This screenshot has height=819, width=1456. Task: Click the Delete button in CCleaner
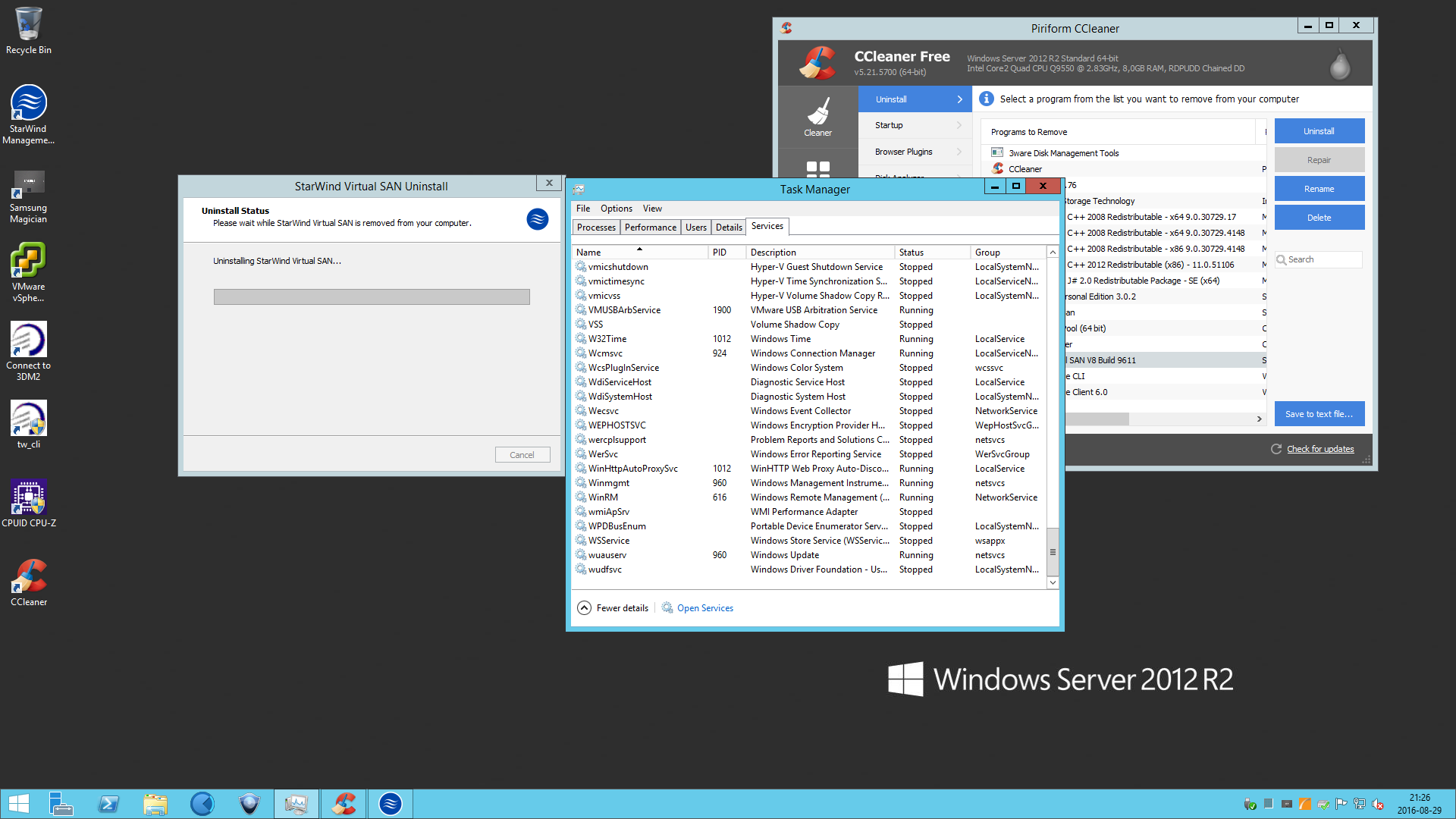coord(1319,218)
